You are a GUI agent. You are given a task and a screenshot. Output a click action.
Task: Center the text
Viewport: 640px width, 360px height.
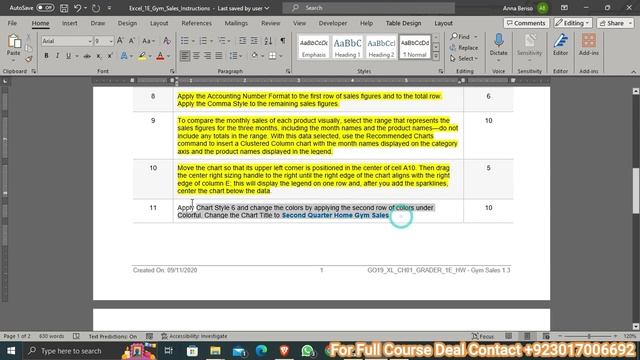pyautogui.click(x=196, y=56)
